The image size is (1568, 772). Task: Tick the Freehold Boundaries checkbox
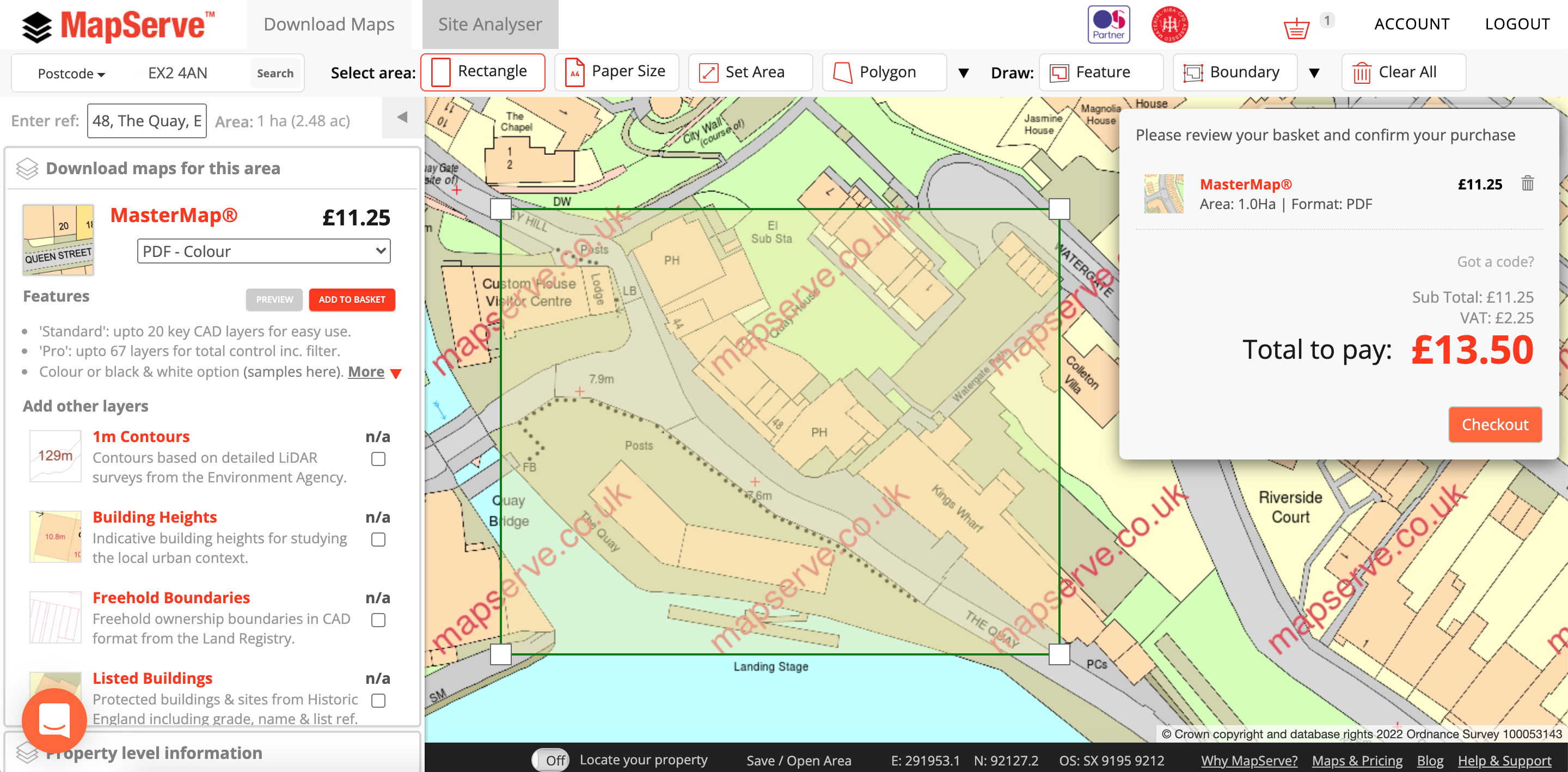click(x=378, y=620)
